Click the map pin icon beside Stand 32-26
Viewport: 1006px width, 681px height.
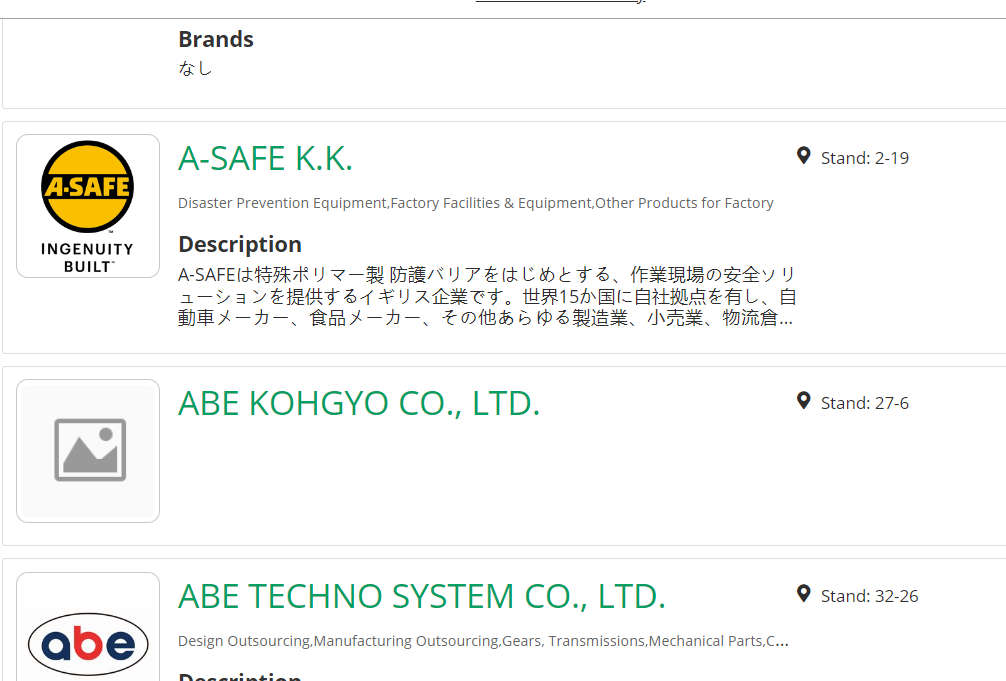tap(803, 594)
